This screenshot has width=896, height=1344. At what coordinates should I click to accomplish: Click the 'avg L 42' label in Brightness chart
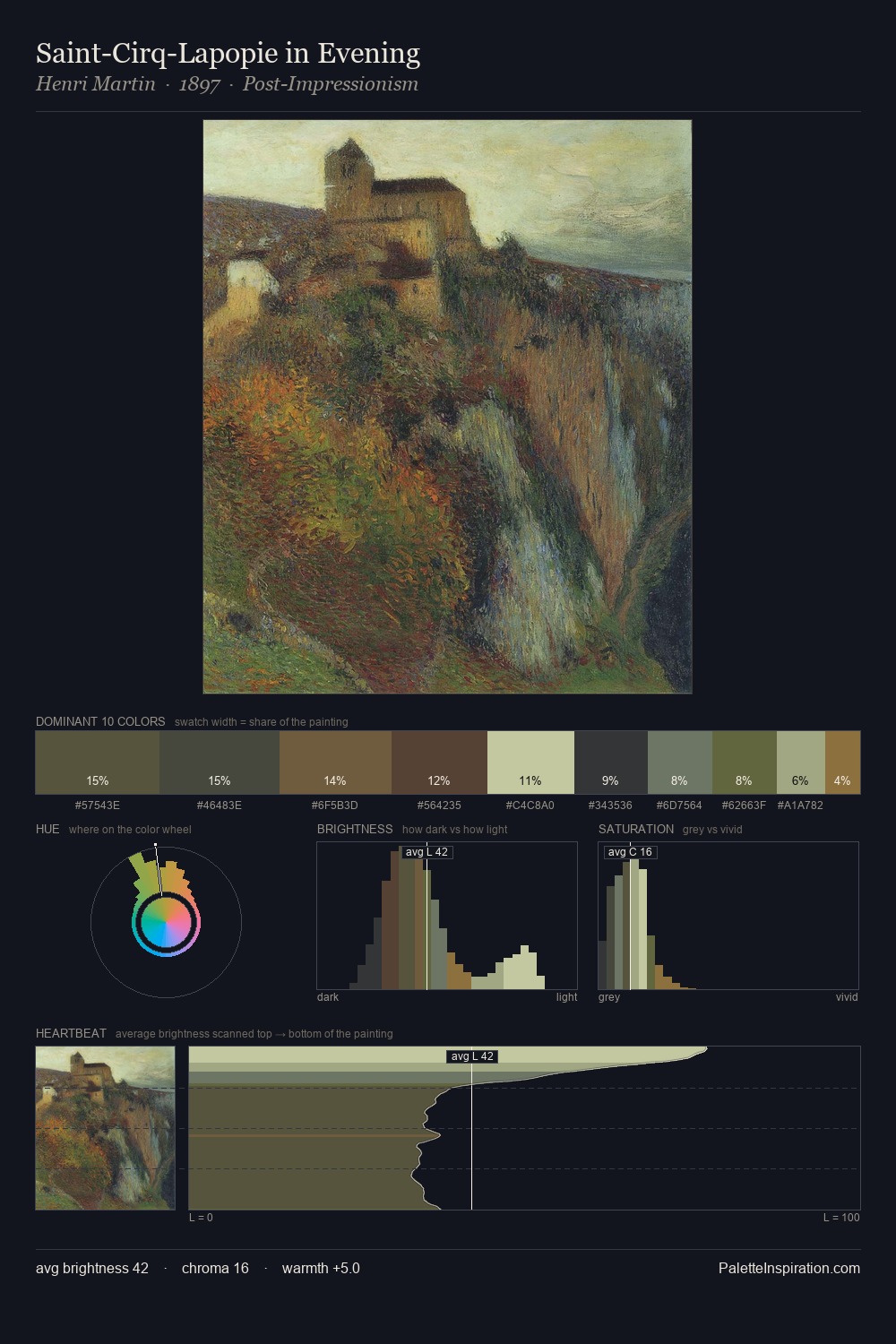tap(426, 852)
